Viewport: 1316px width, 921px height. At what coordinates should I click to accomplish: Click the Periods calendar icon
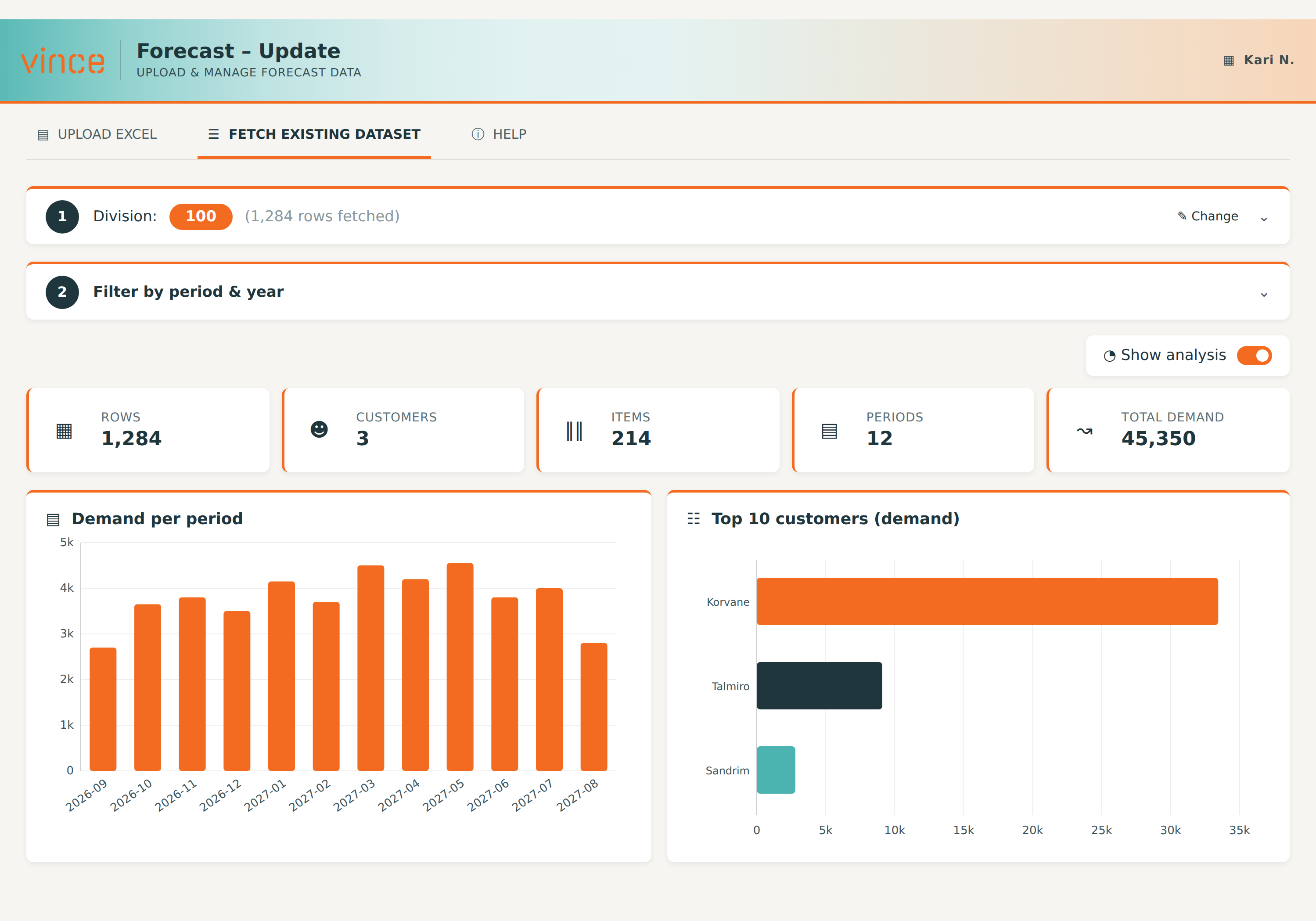pyautogui.click(x=829, y=431)
